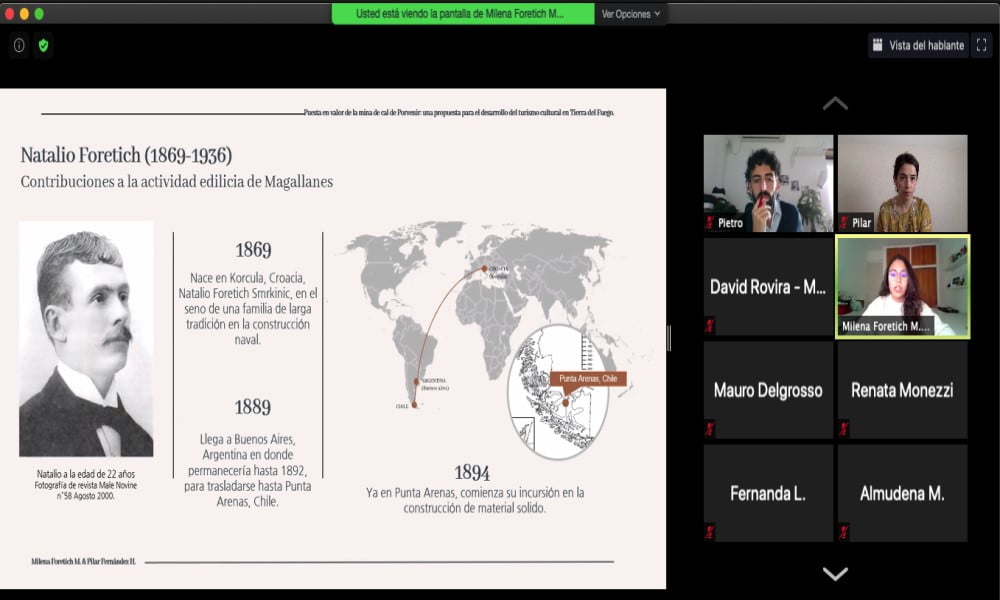Select Pietro's video thumbnail

click(x=768, y=182)
